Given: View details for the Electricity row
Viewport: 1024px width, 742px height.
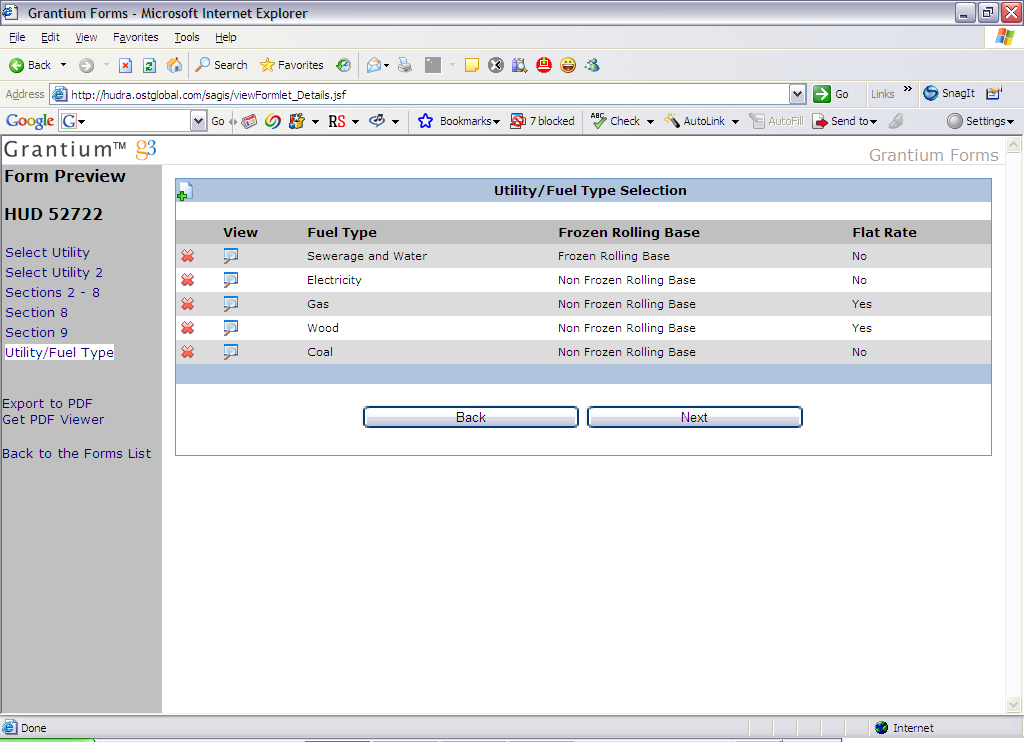Looking at the screenshot, I should pyautogui.click(x=231, y=280).
